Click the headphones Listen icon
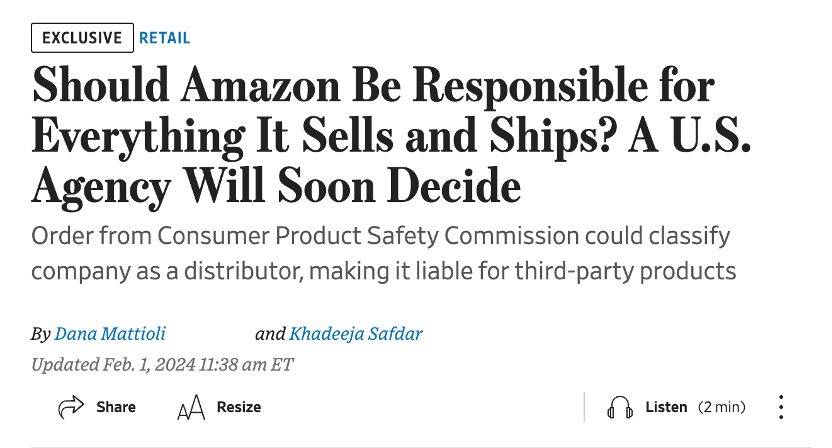Viewport: 832px width, 448px height. click(x=620, y=407)
